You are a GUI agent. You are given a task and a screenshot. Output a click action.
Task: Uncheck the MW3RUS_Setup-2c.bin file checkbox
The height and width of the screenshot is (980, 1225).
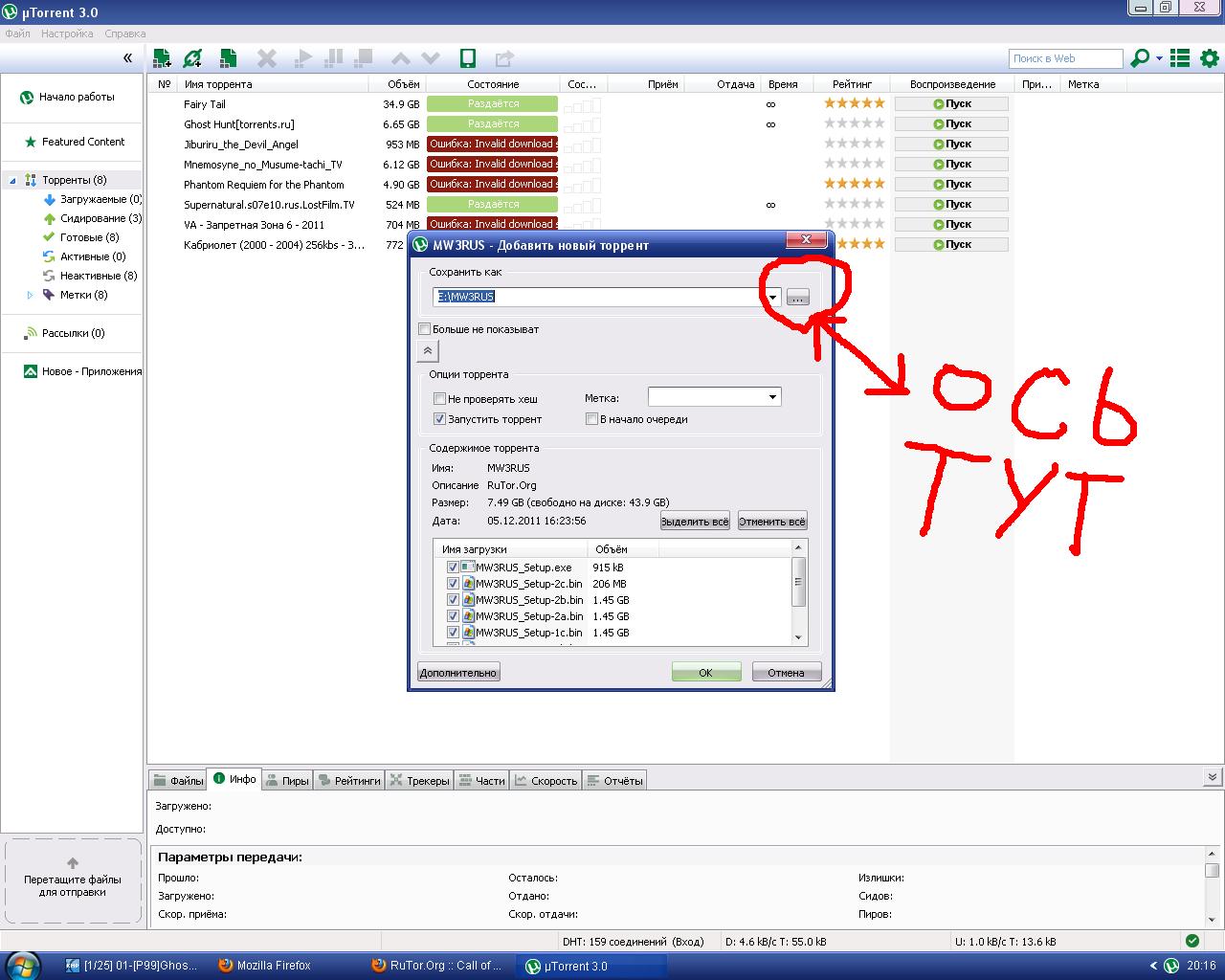click(x=453, y=584)
